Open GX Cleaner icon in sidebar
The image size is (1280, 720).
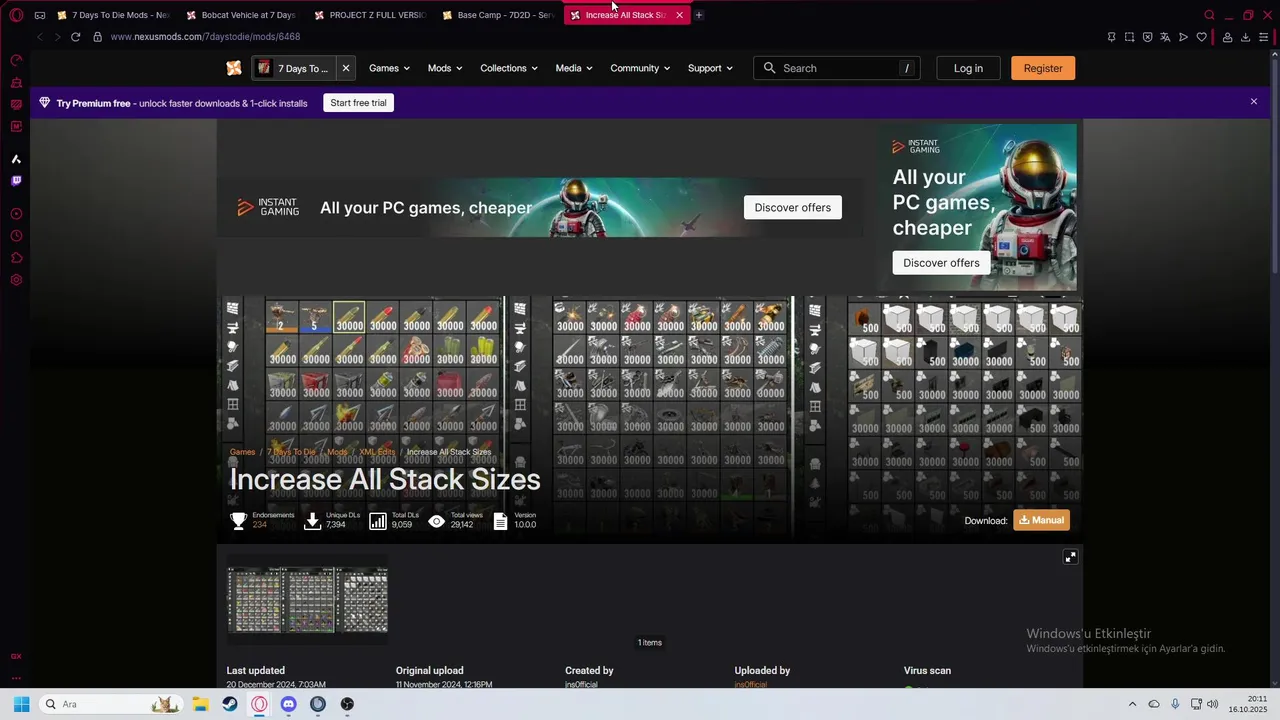point(16,82)
